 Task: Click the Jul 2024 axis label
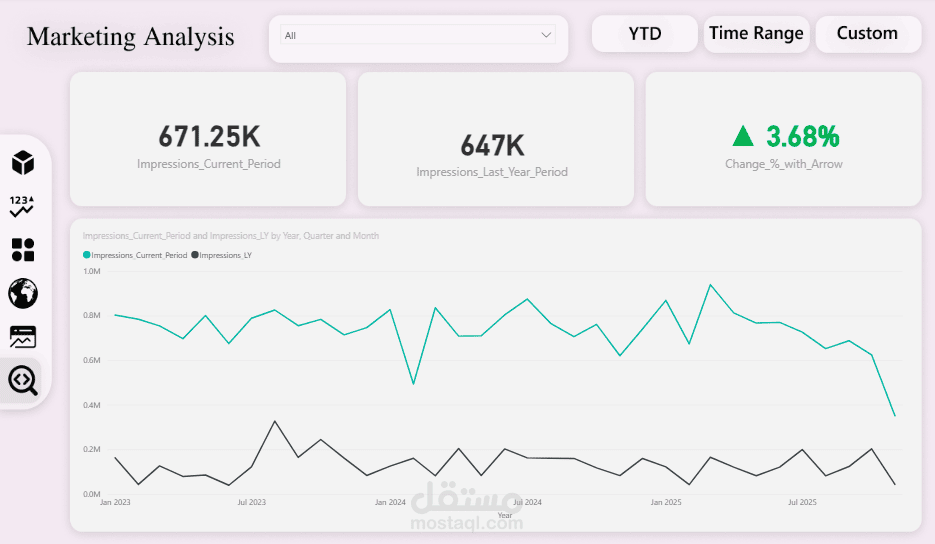coord(528,502)
